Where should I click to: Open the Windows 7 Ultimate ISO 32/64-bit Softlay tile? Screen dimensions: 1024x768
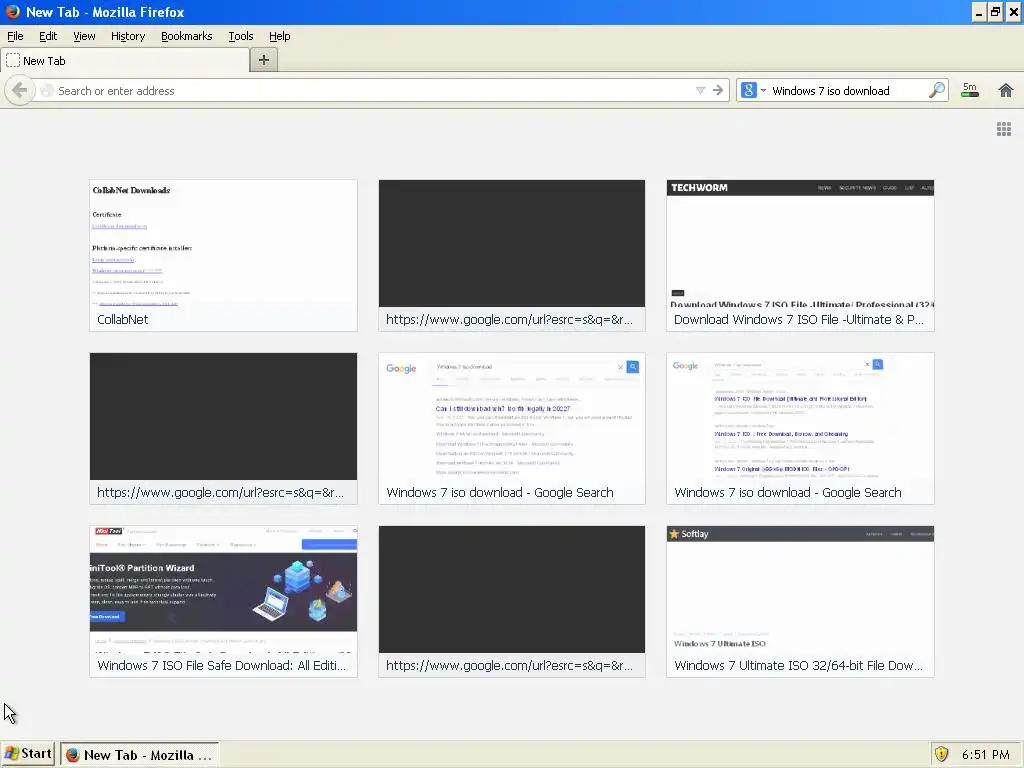pyautogui.click(x=800, y=601)
